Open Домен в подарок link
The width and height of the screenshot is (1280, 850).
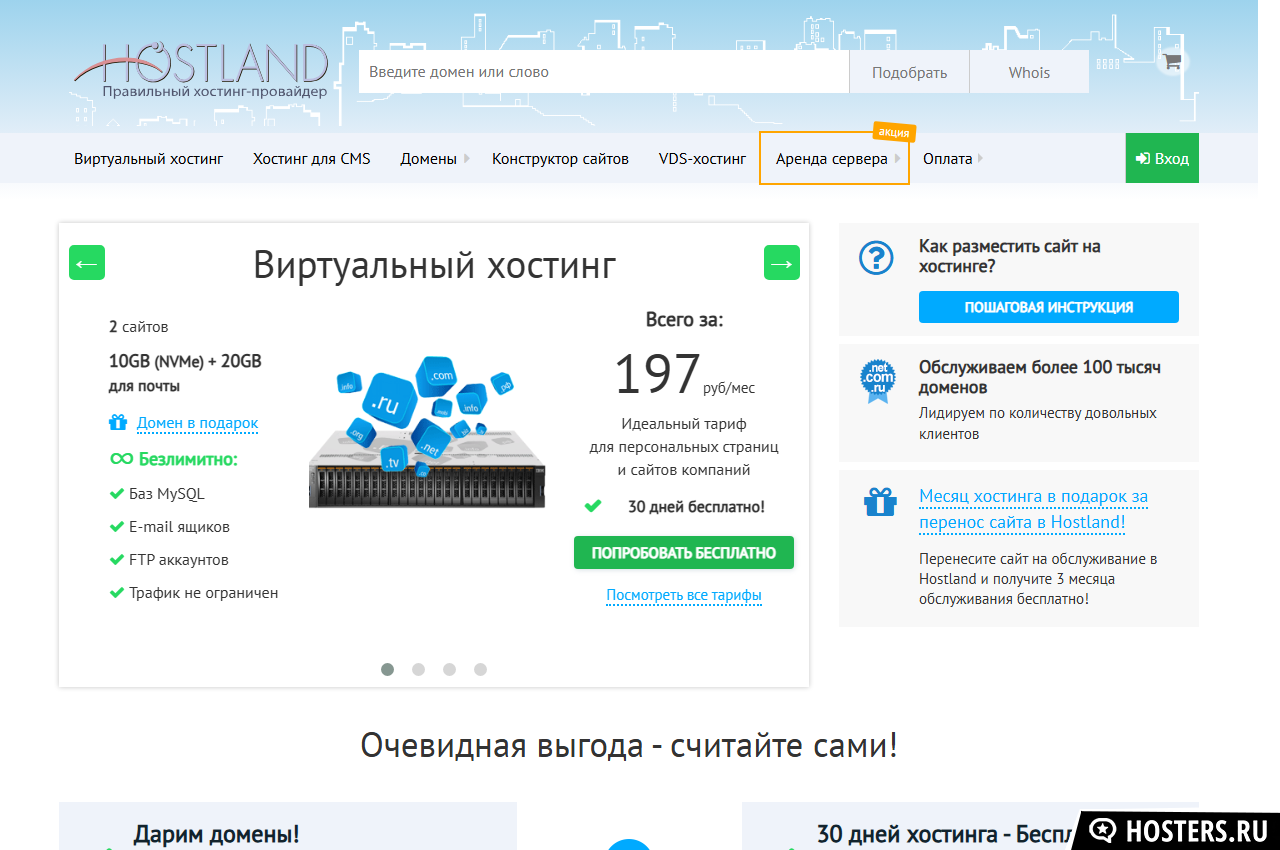coord(197,423)
